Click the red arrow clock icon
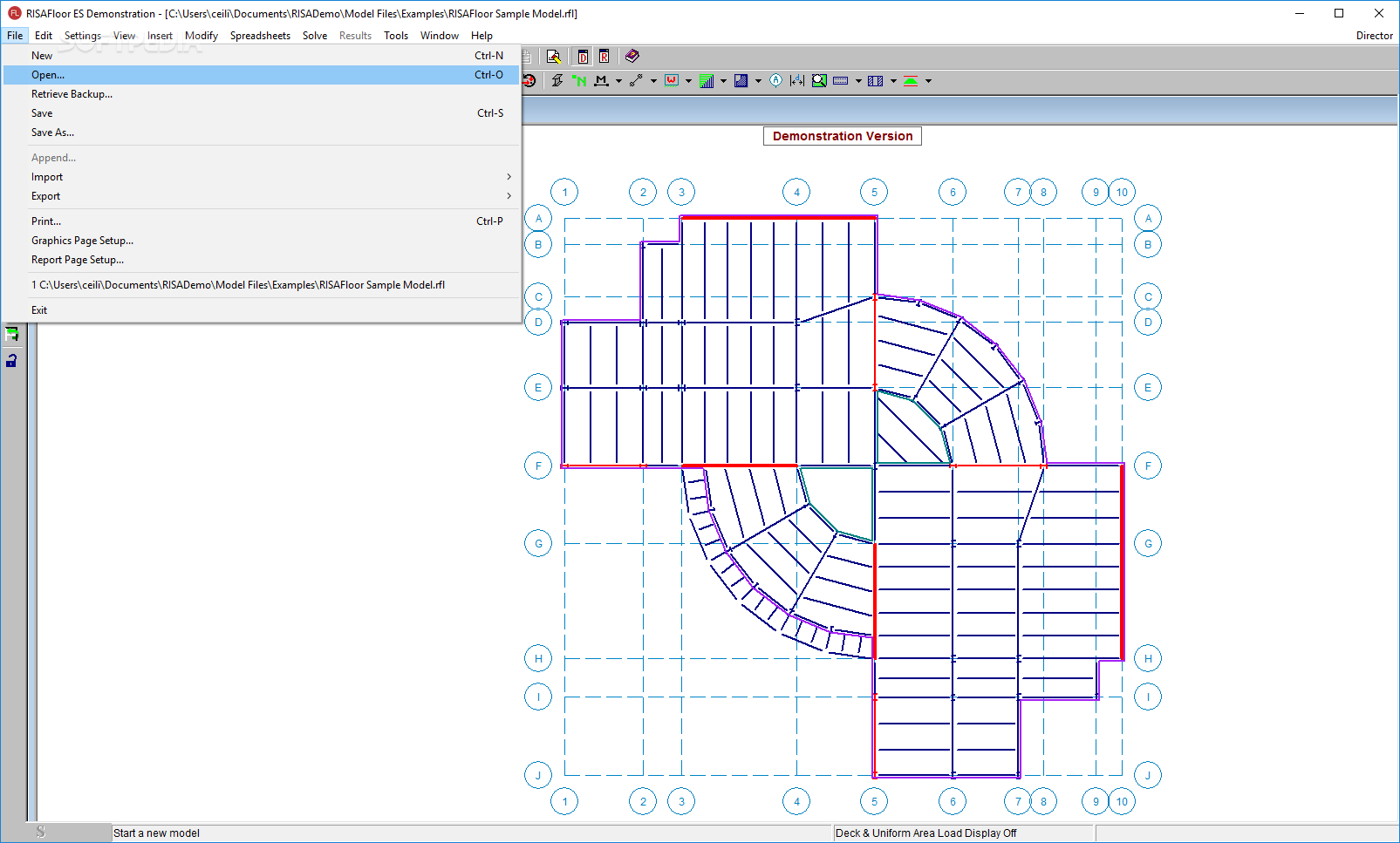Image resolution: width=1400 pixels, height=843 pixels. pyautogui.click(x=529, y=80)
